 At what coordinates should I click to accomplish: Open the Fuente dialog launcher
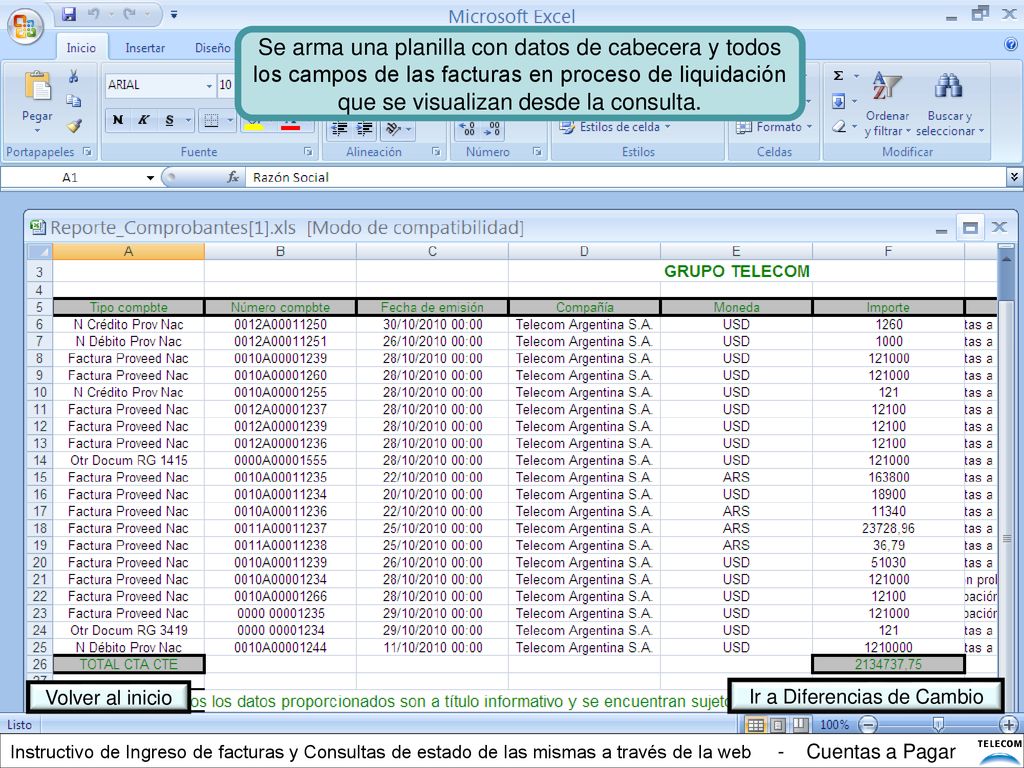pos(308,152)
